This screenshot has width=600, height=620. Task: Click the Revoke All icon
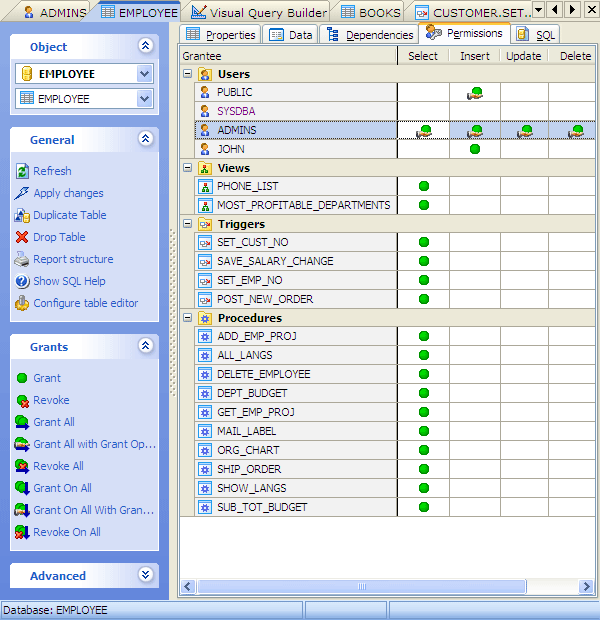click(22, 466)
